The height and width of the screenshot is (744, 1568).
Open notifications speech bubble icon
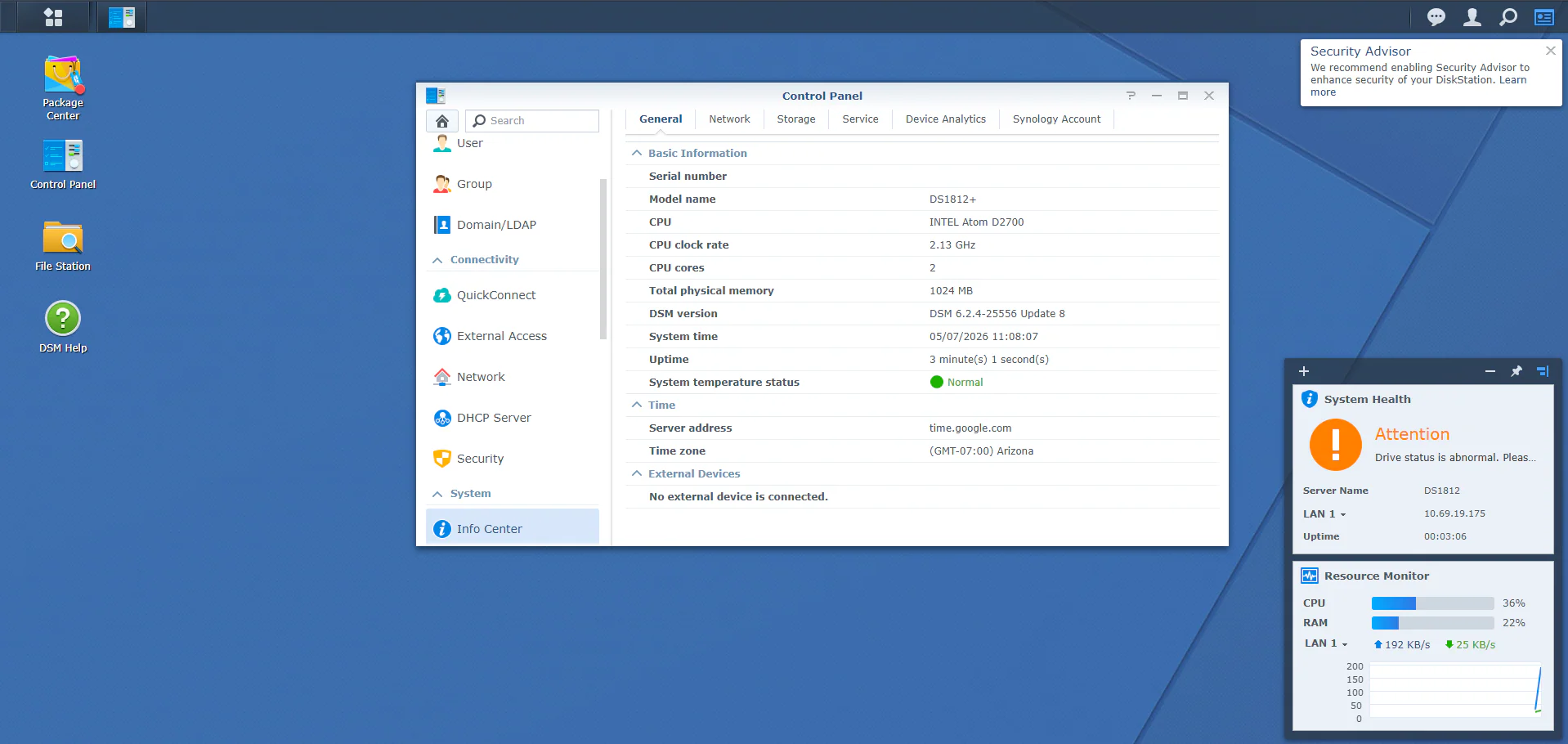1436,16
